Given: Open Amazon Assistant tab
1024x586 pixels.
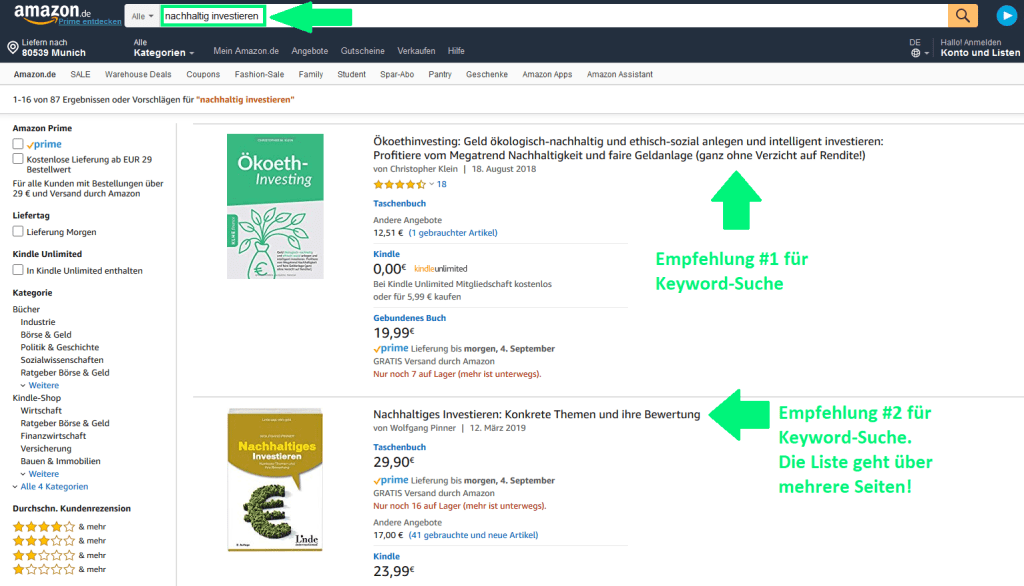Looking at the screenshot, I should pyautogui.click(x=620, y=74).
